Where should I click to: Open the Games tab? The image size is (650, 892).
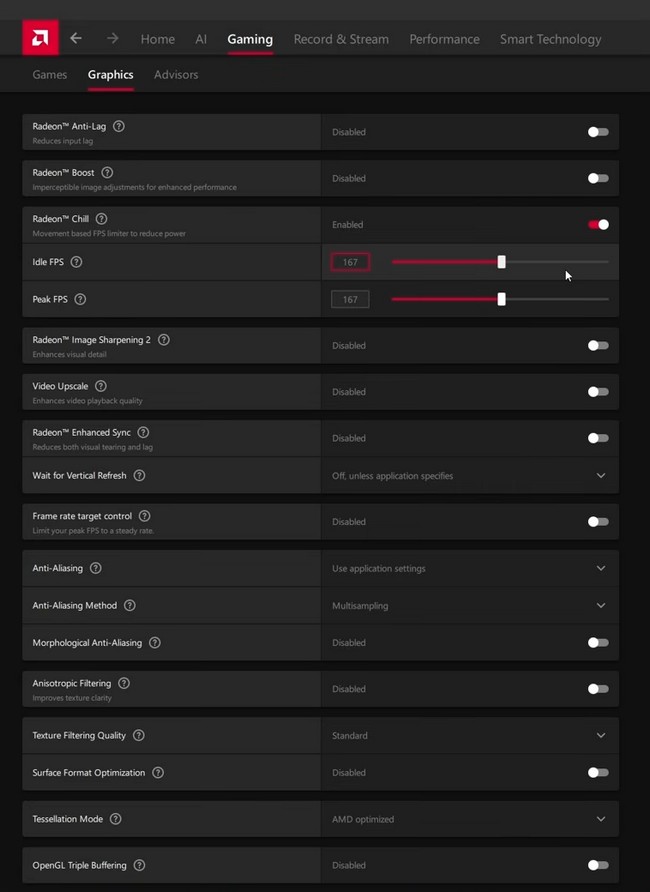(x=49, y=74)
